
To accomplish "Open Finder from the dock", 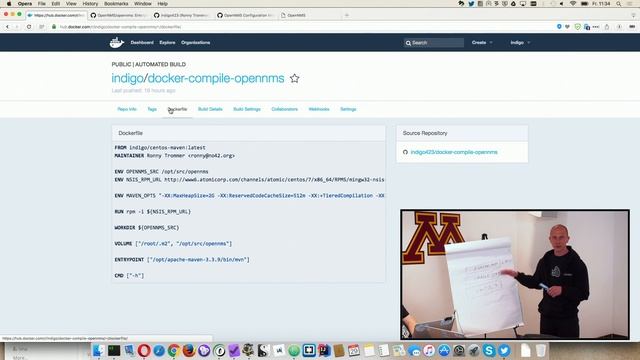I will (98, 351).
